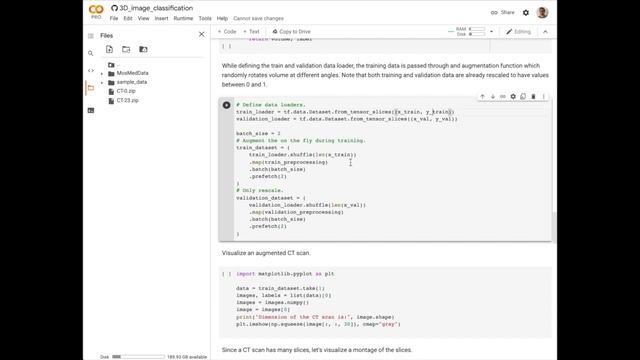Click the RAM usage bar
640x360 pixels.
pyautogui.click(x=477, y=29)
